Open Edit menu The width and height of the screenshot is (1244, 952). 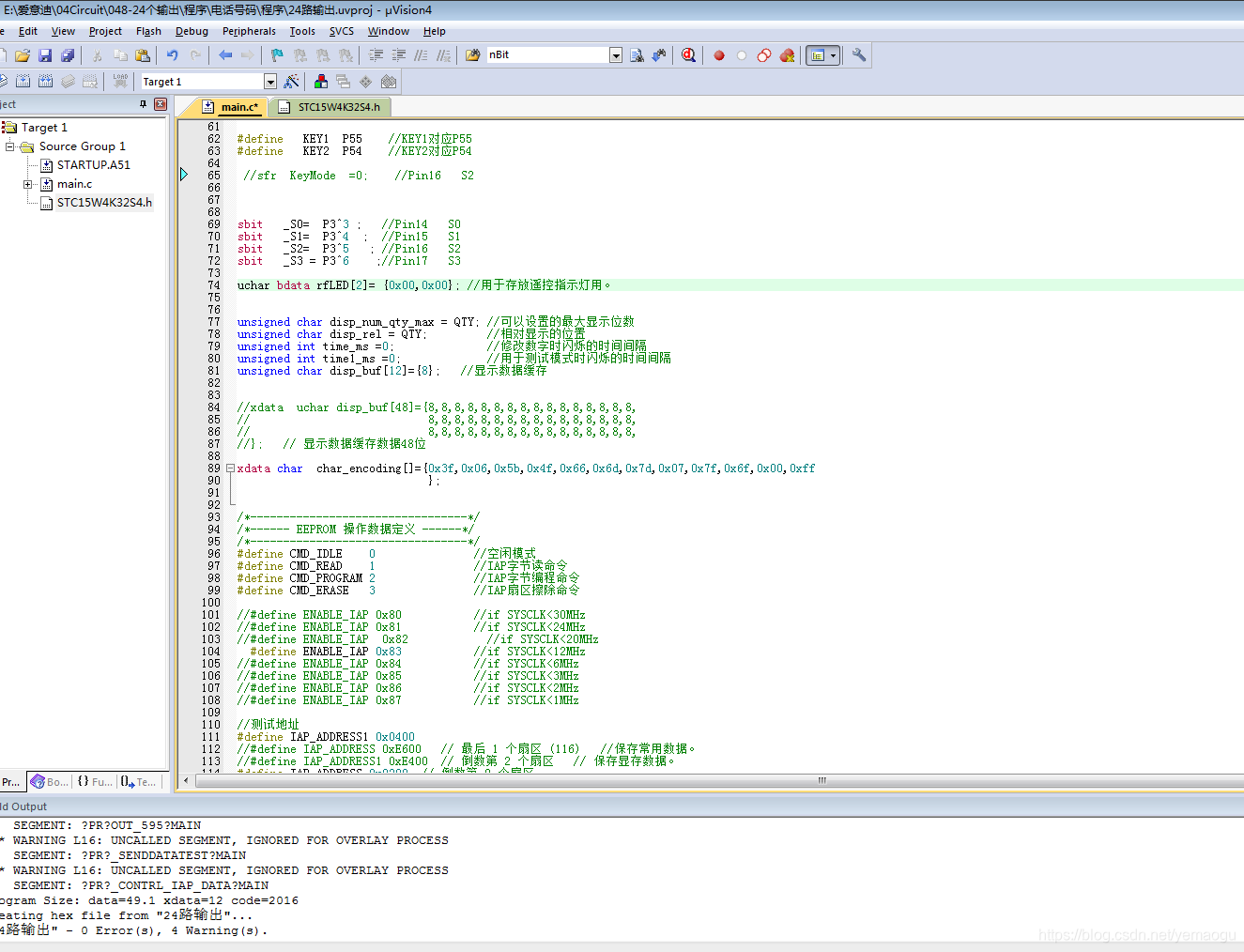pos(28,31)
